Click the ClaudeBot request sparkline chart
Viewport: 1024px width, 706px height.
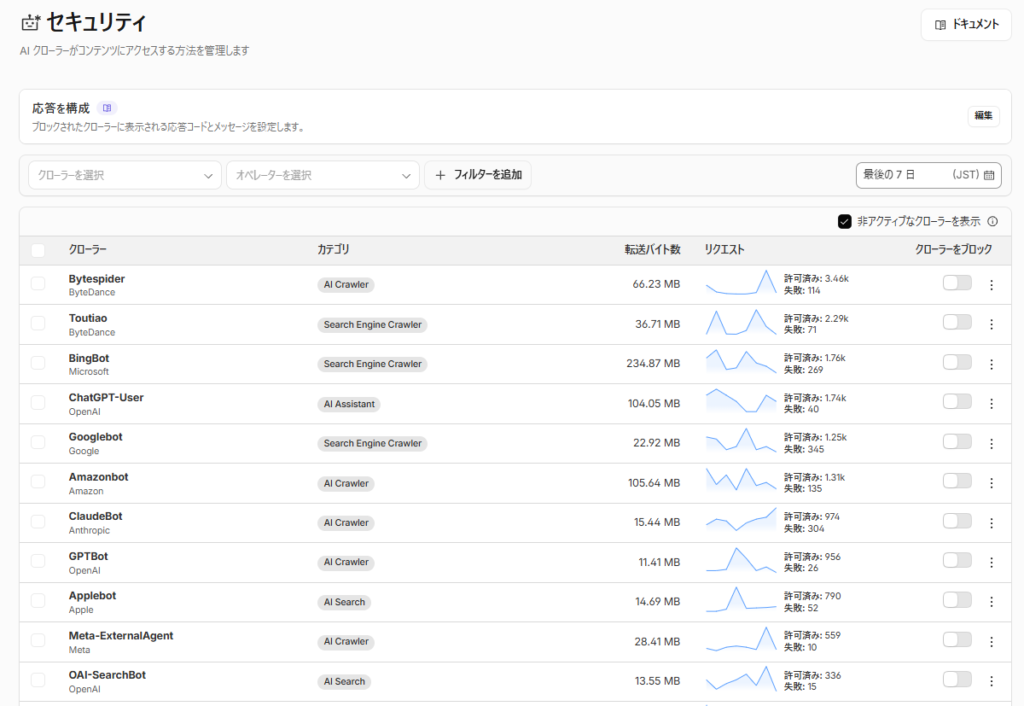[741, 520]
